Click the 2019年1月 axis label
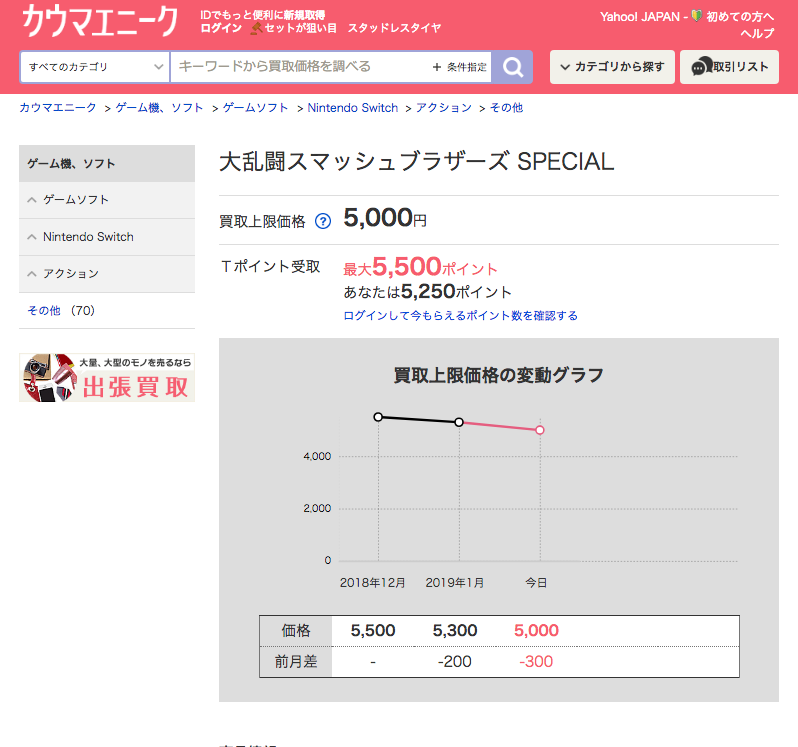The image size is (798, 747). point(454,583)
